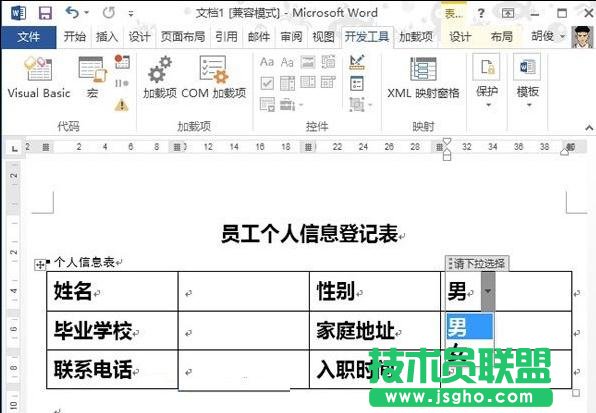Open the legacy tools dropdown
Screen dimensions: 596x413
tap(292, 104)
